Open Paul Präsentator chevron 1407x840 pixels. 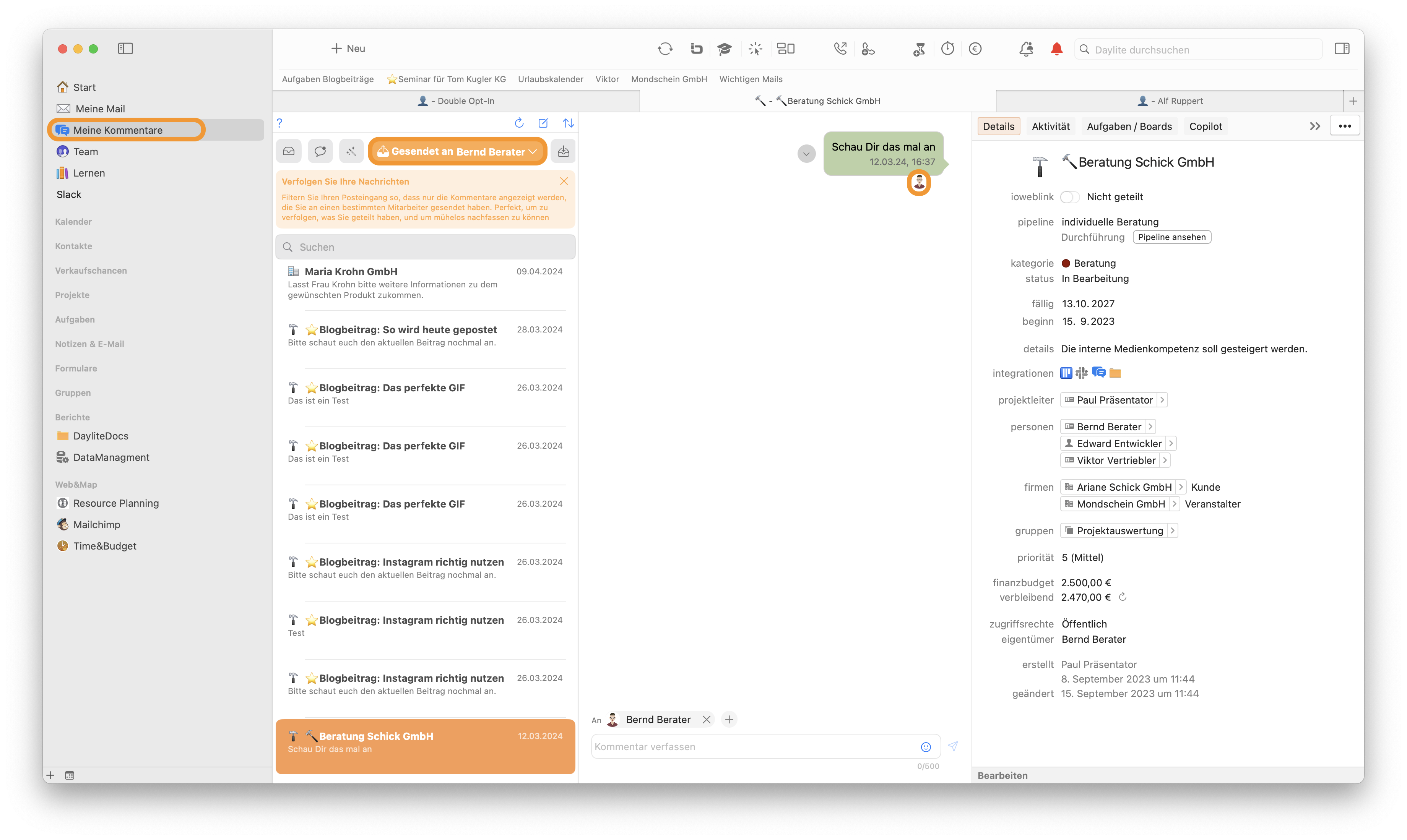pyautogui.click(x=1162, y=400)
